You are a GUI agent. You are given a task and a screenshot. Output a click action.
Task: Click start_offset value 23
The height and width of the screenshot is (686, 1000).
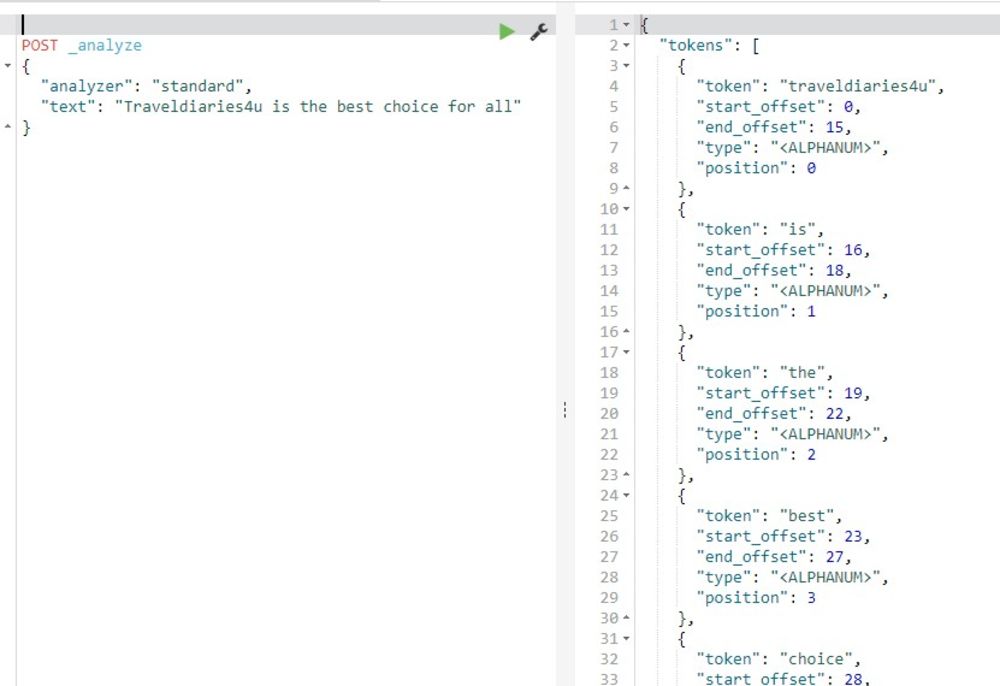tap(853, 536)
